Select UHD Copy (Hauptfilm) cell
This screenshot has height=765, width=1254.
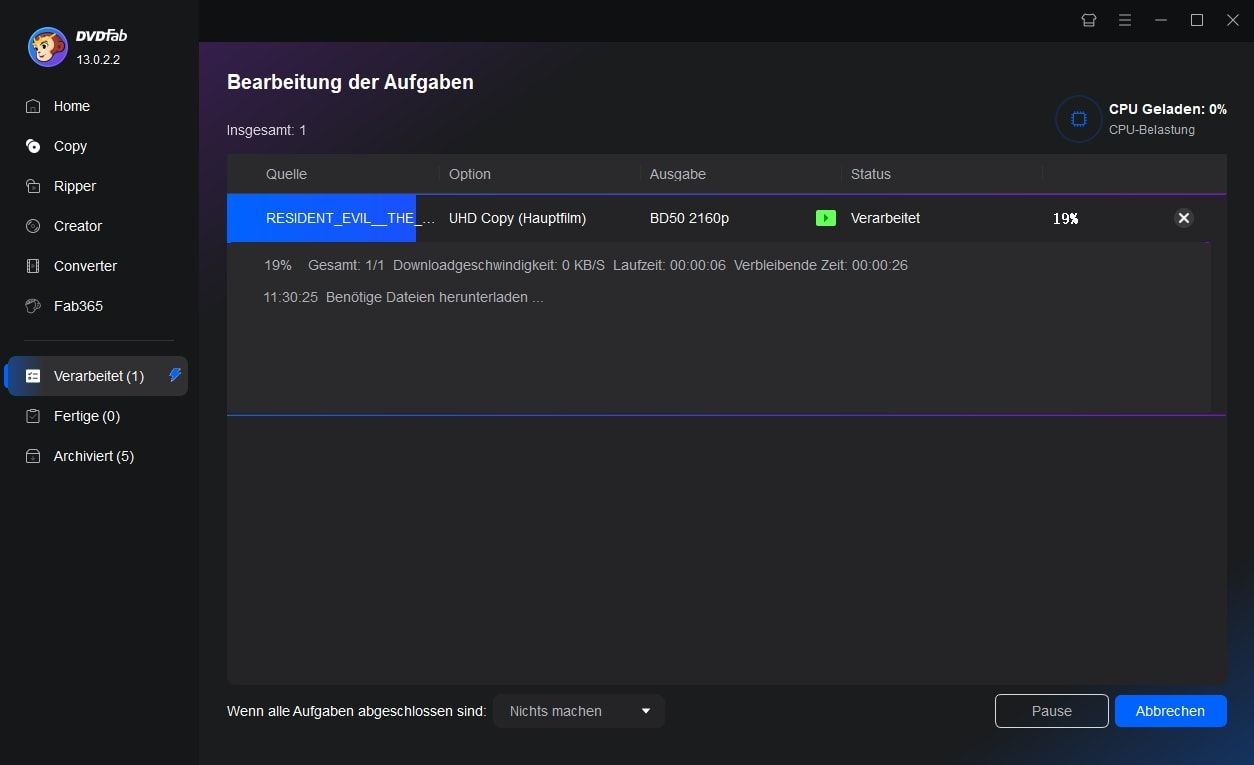[518, 218]
